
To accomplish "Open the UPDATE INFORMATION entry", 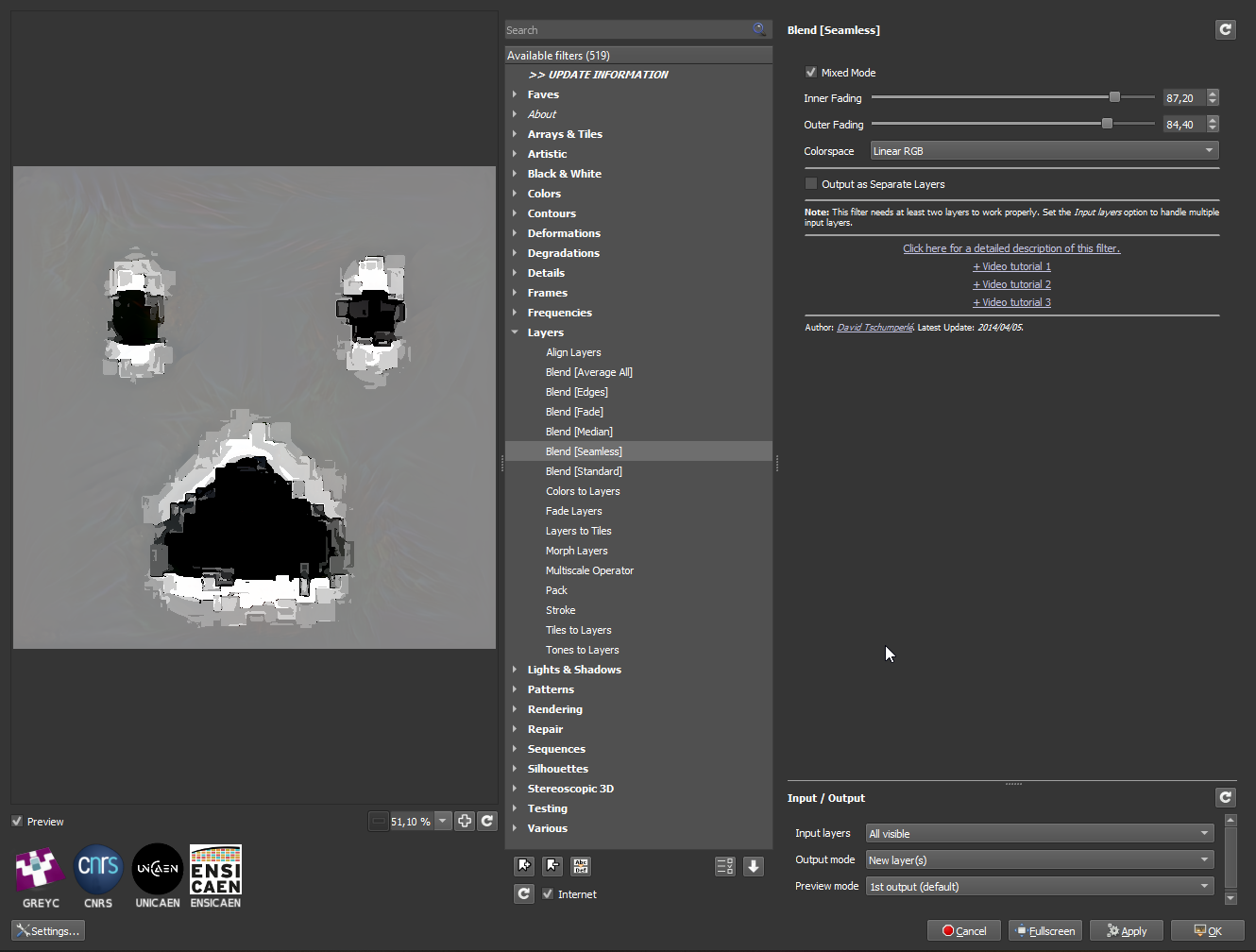I will [x=599, y=75].
